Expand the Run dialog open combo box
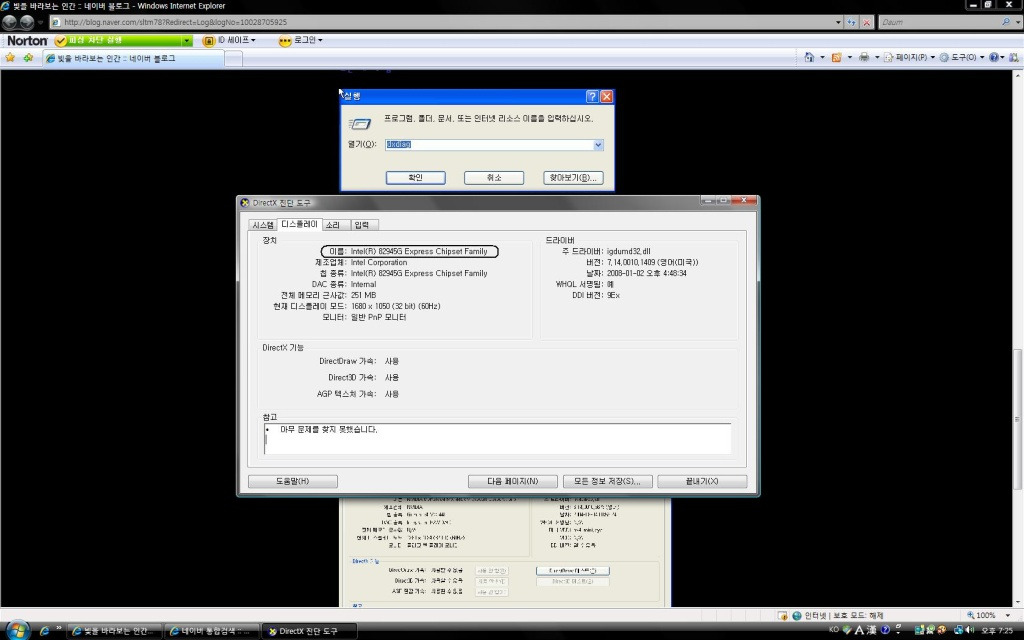Screen dimensions: 1024x640 [x=598, y=145]
